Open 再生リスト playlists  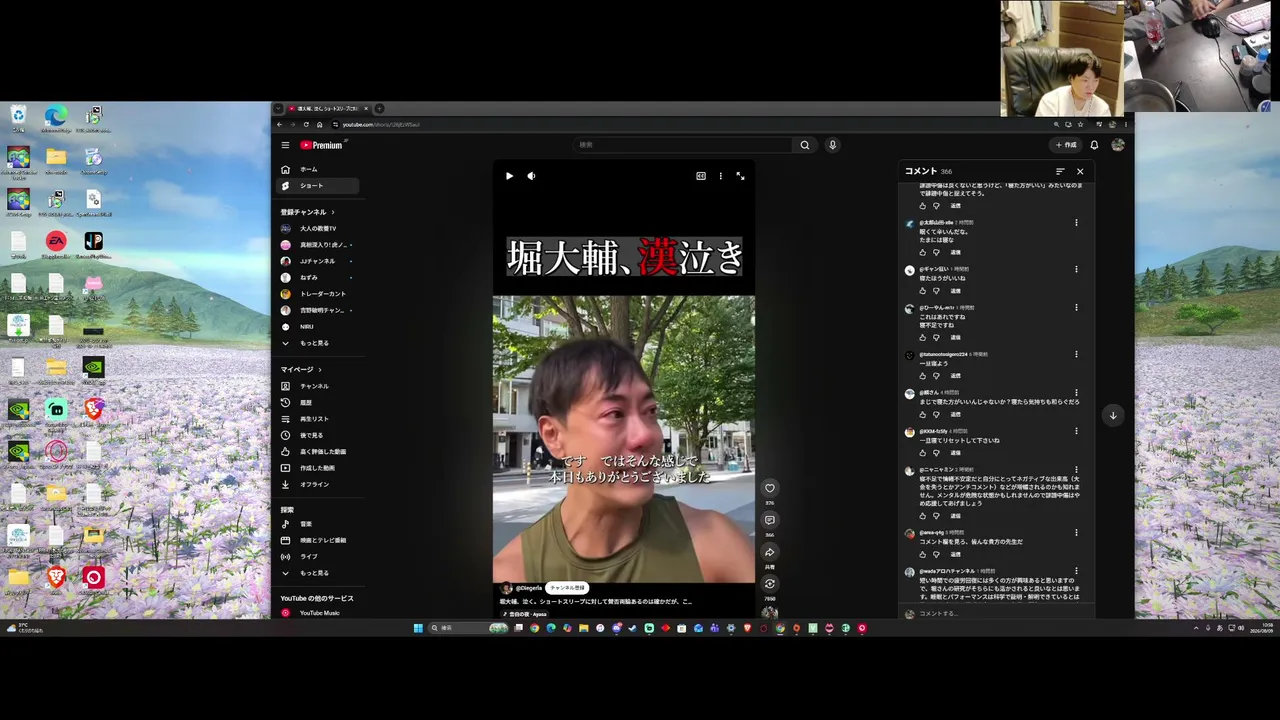click(316, 419)
